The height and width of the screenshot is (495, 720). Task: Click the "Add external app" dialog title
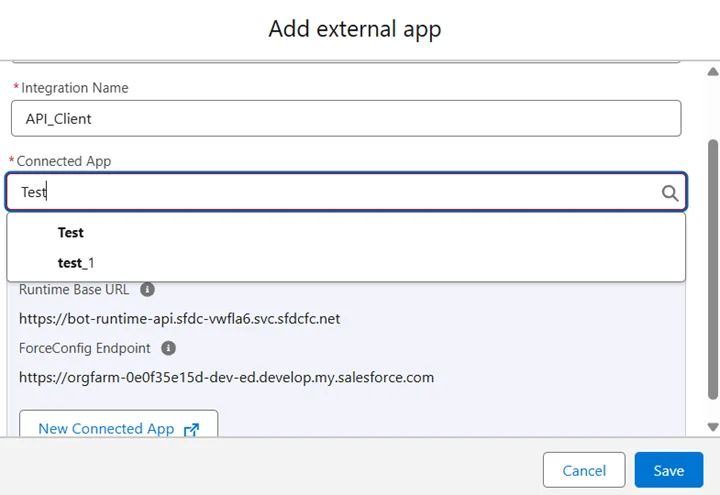[x=354, y=29]
